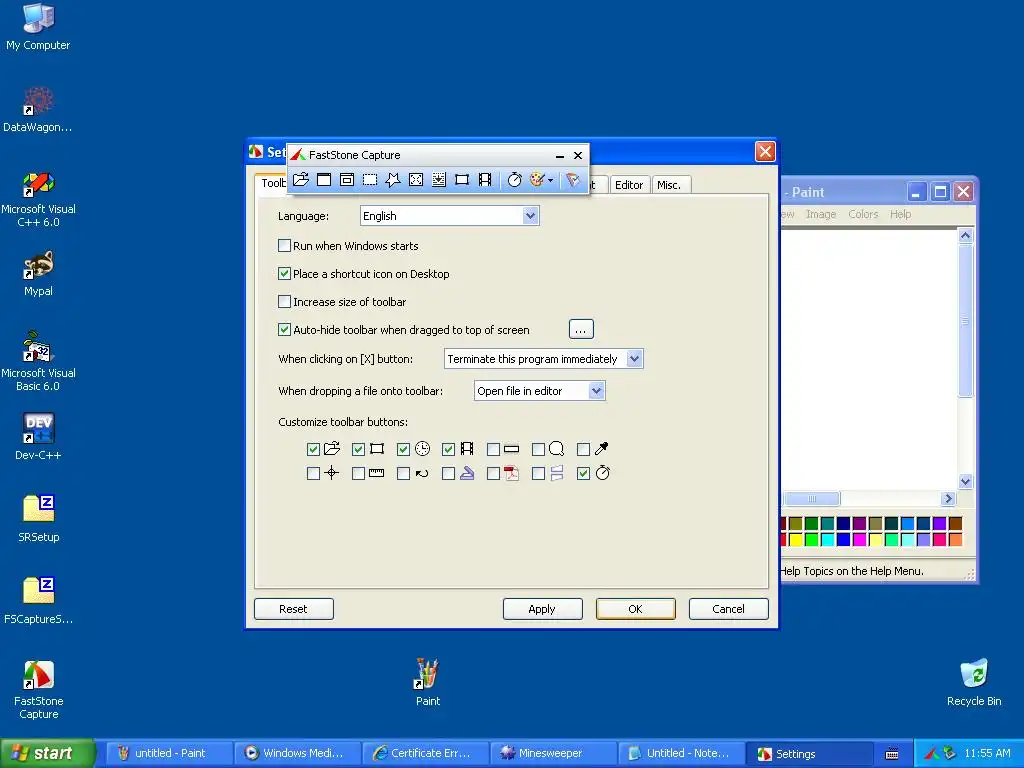Viewport: 1024px width, 768px height.
Task: Expand When clicking on [X] button dropdown
Action: pos(543,359)
